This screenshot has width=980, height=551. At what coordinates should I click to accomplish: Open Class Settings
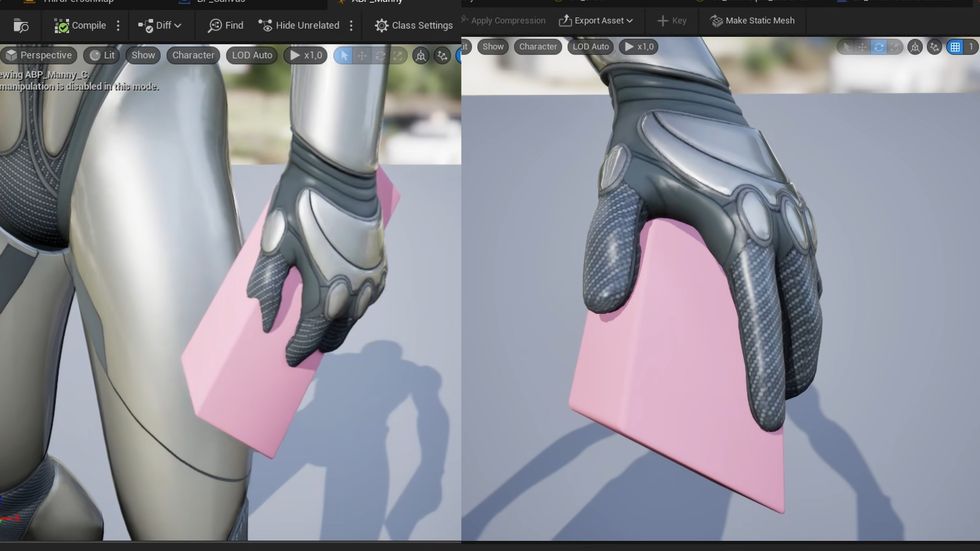point(414,26)
